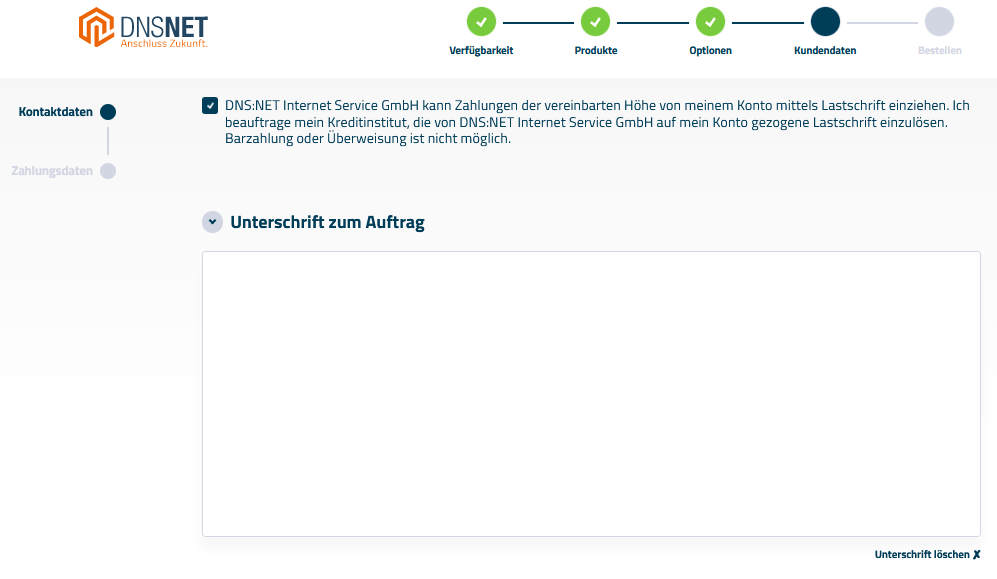Select the Kundendaten step circle
Image resolution: width=997 pixels, height=579 pixels.
(x=825, y=22)
